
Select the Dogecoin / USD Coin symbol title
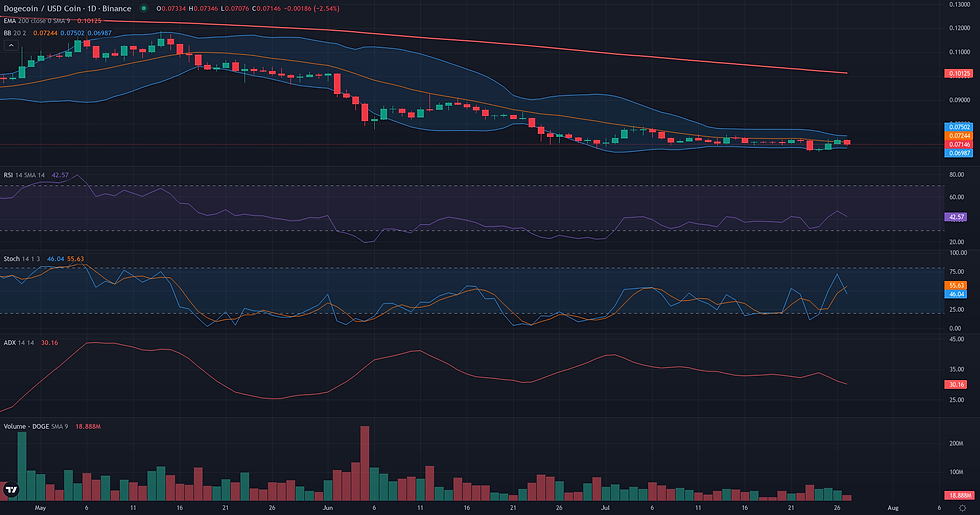68,9
